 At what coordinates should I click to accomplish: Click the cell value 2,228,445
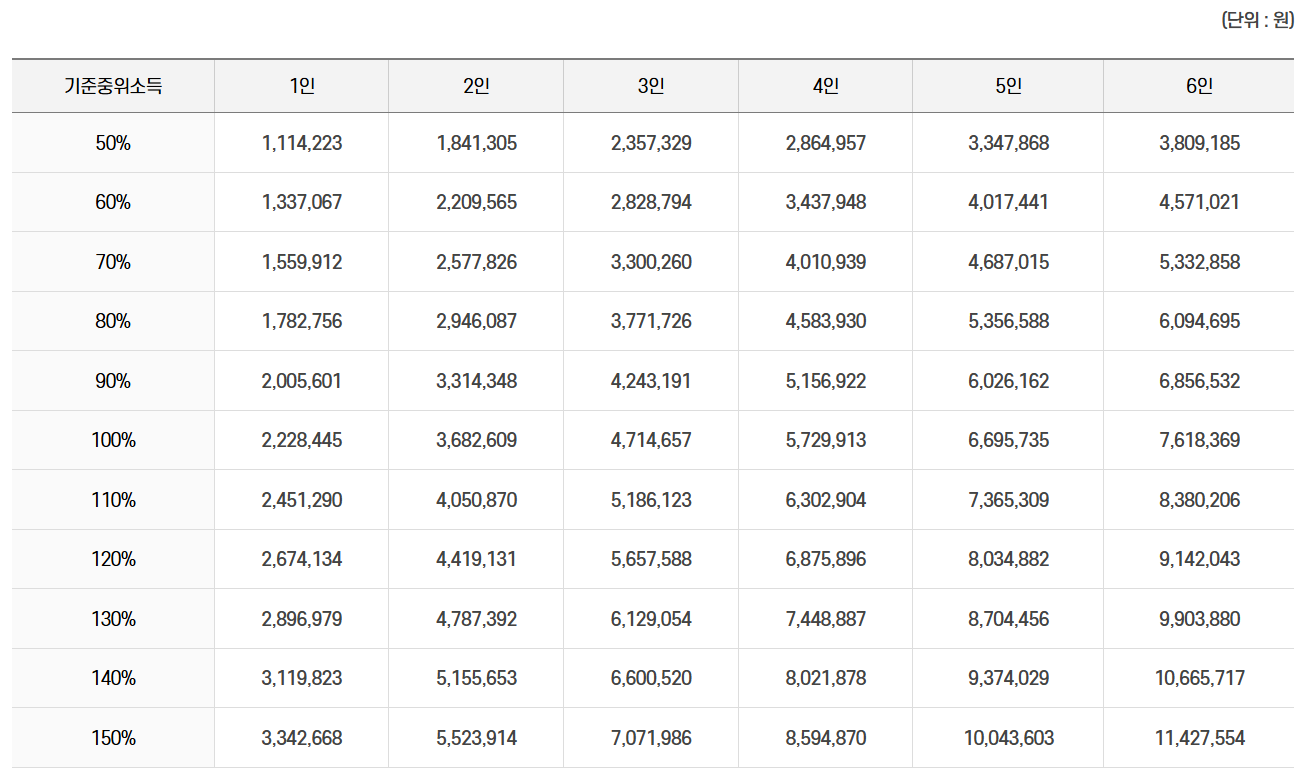pos(302,440)
